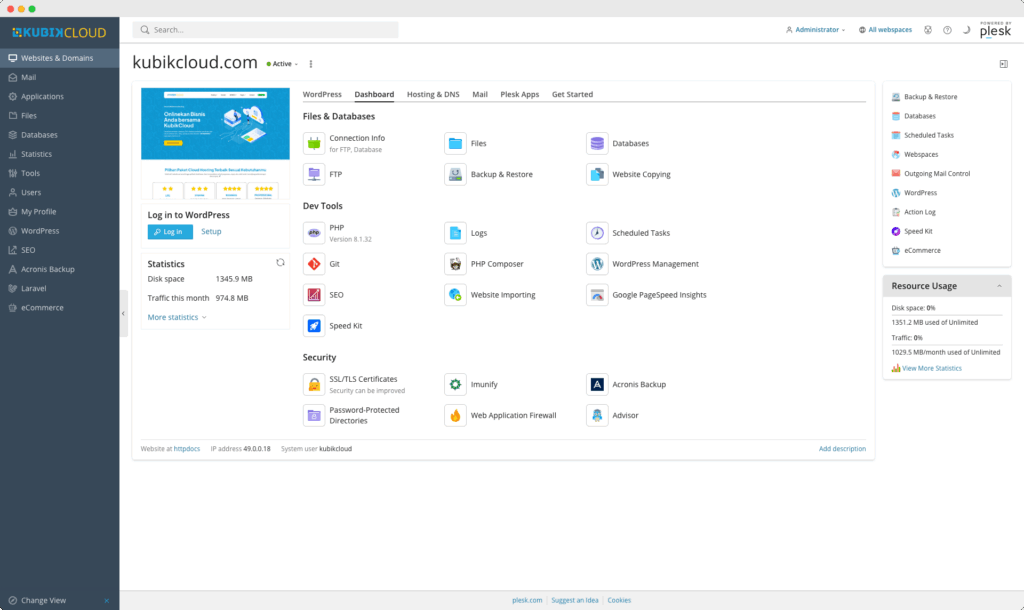
Task: Open the Mail tab
Action: click(480, 95)
